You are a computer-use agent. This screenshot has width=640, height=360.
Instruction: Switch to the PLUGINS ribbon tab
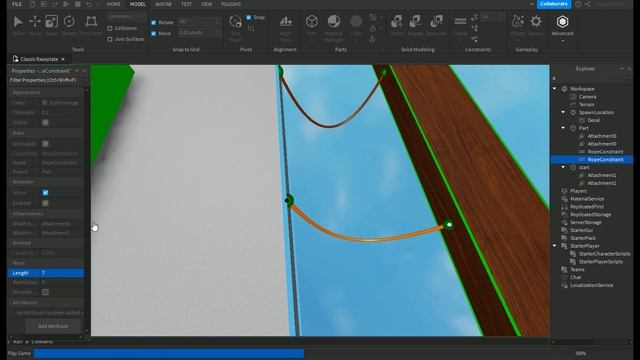point(231,4)
